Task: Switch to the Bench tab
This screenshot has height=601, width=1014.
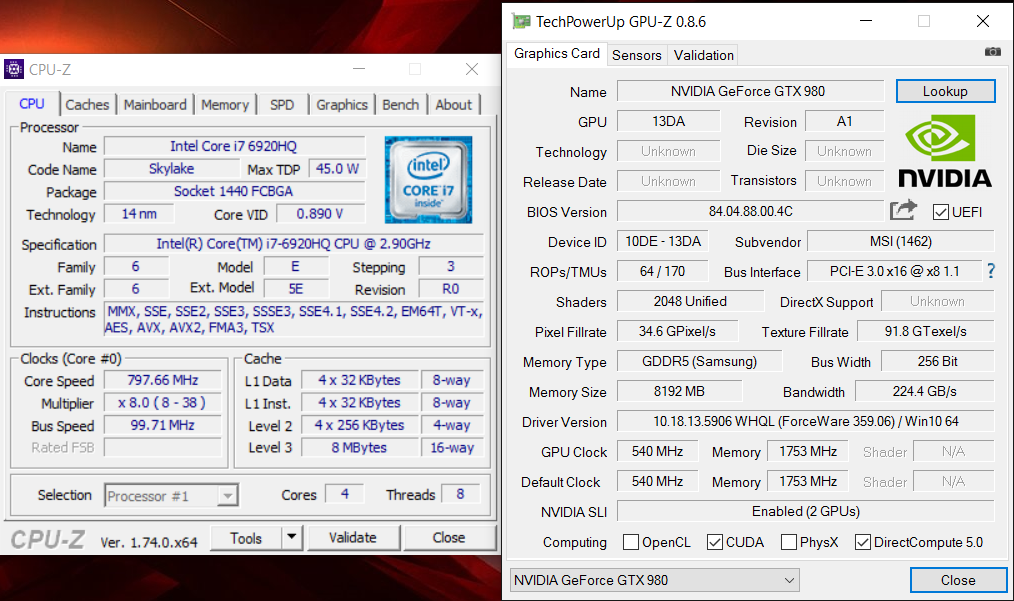Action: click(x=401, y=105)
